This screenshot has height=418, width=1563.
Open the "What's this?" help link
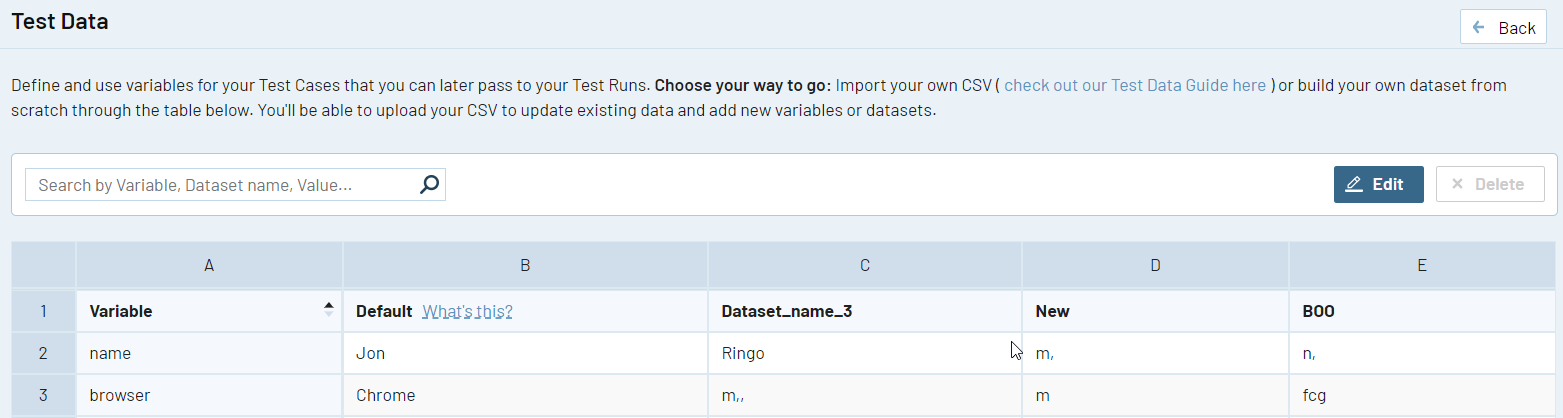[467, 311]
